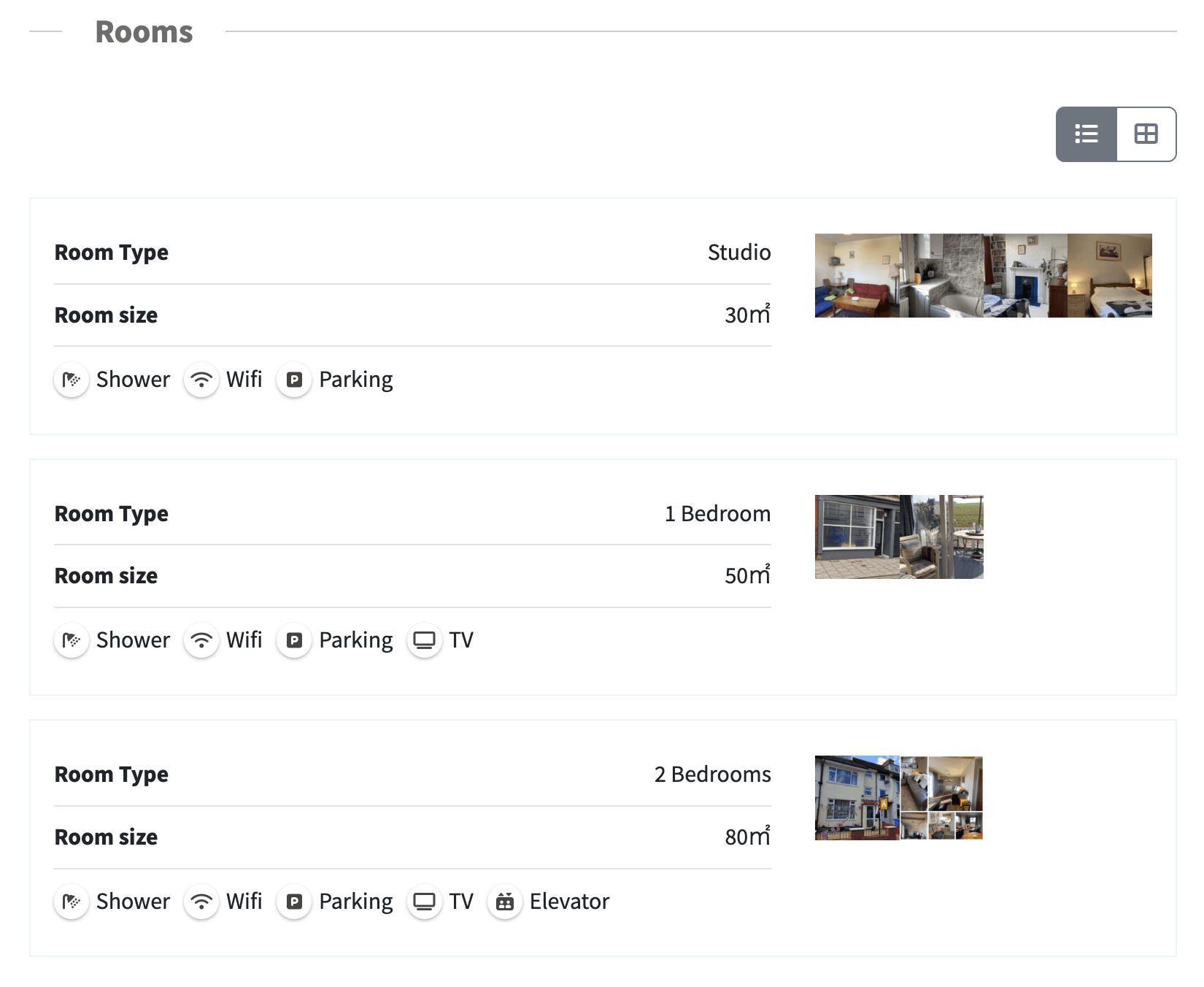
Task: Click the Parking icon in Studio room
Action: (294, 380)
